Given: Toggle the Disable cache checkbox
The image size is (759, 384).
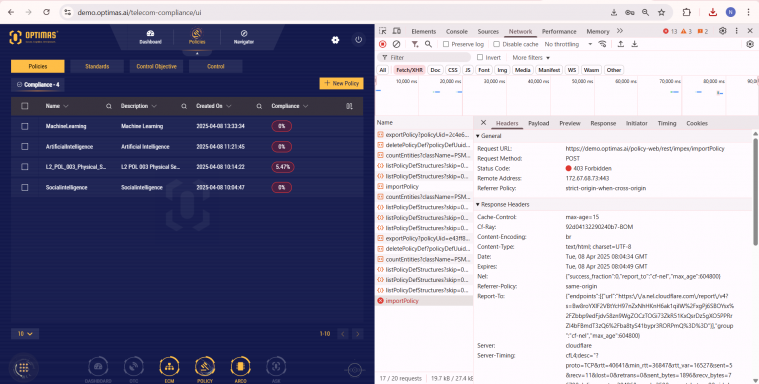Looking at the screenshot, I should coord(496,44).
